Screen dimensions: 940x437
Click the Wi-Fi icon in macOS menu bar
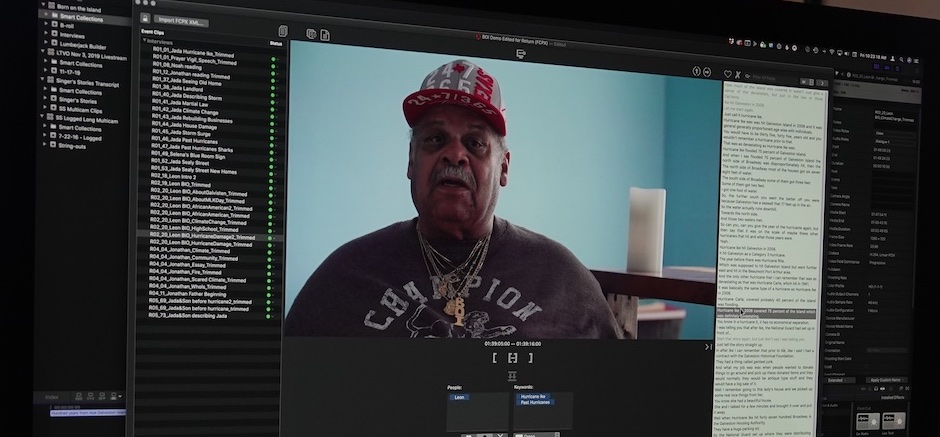831,52
